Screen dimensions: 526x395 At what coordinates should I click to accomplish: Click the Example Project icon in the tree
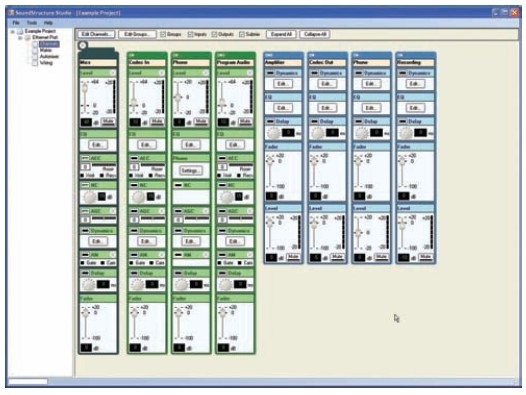pyautogui.click(x=20, y=31)
